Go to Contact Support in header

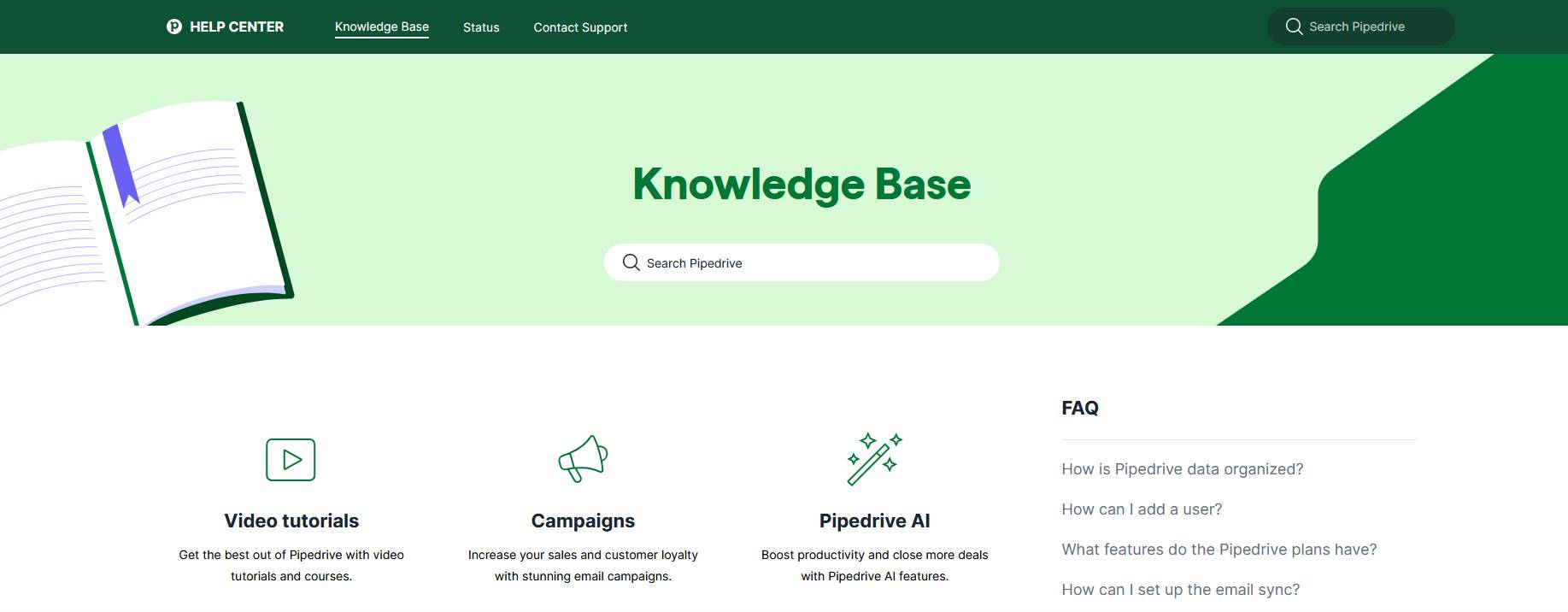click(x=580, y=27)
